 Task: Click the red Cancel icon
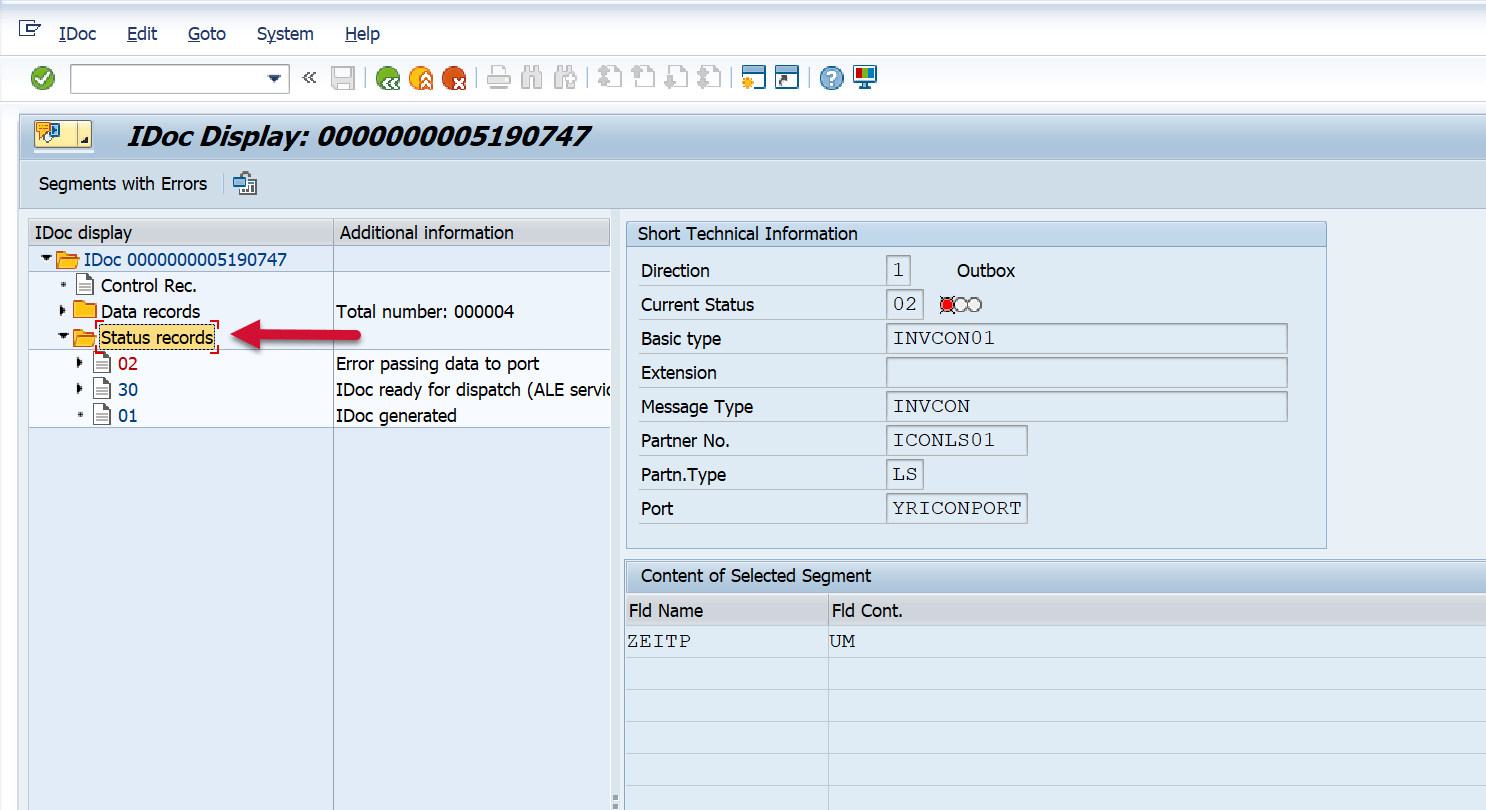pyautogui.click(x=454, y=78)
